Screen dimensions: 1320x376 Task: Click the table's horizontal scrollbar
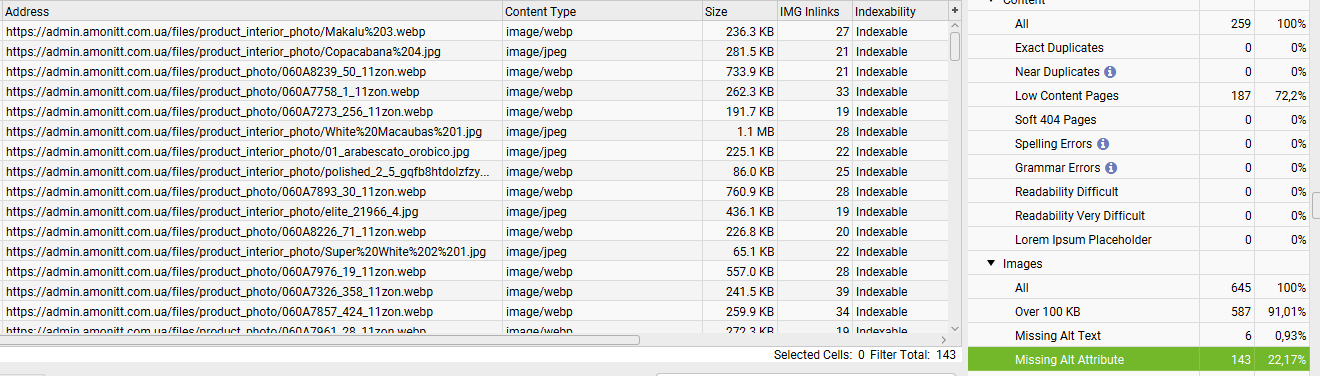pos(320,340)
